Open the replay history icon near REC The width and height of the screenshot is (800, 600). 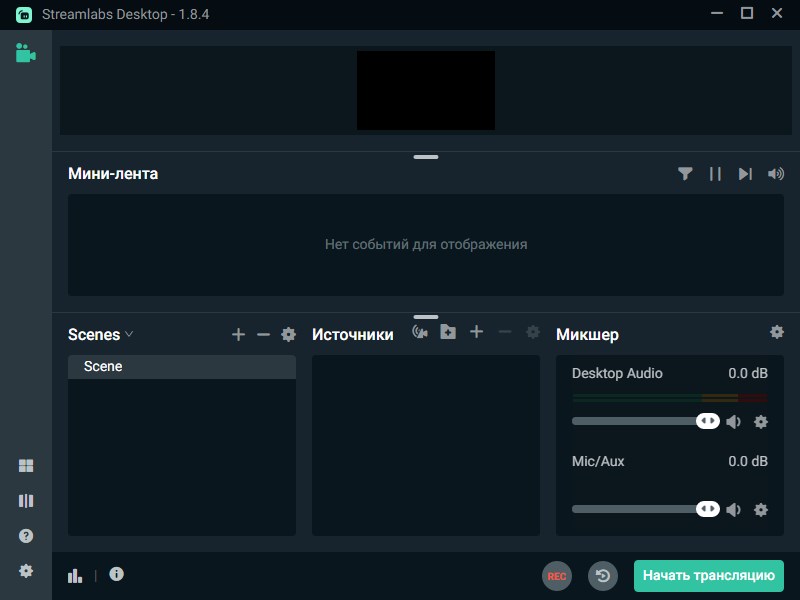click(602, 576)
